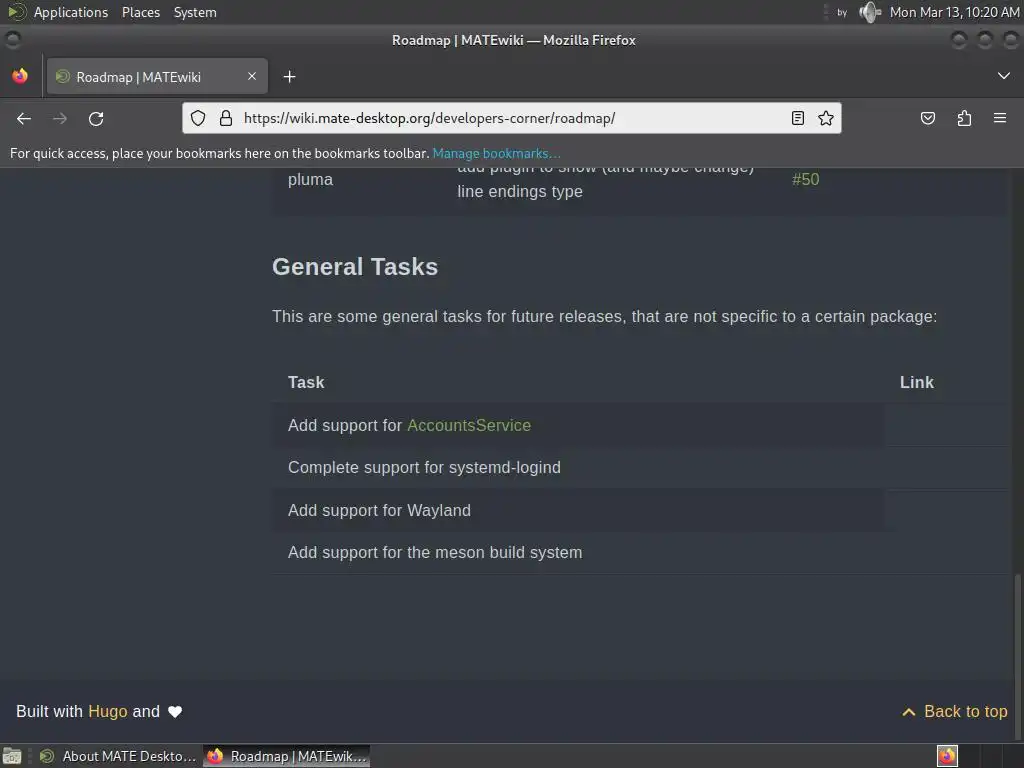Jump up using Back to top
Viewport: 1024px width, 768px height.
pyautogui.click(x=954, y=711)
